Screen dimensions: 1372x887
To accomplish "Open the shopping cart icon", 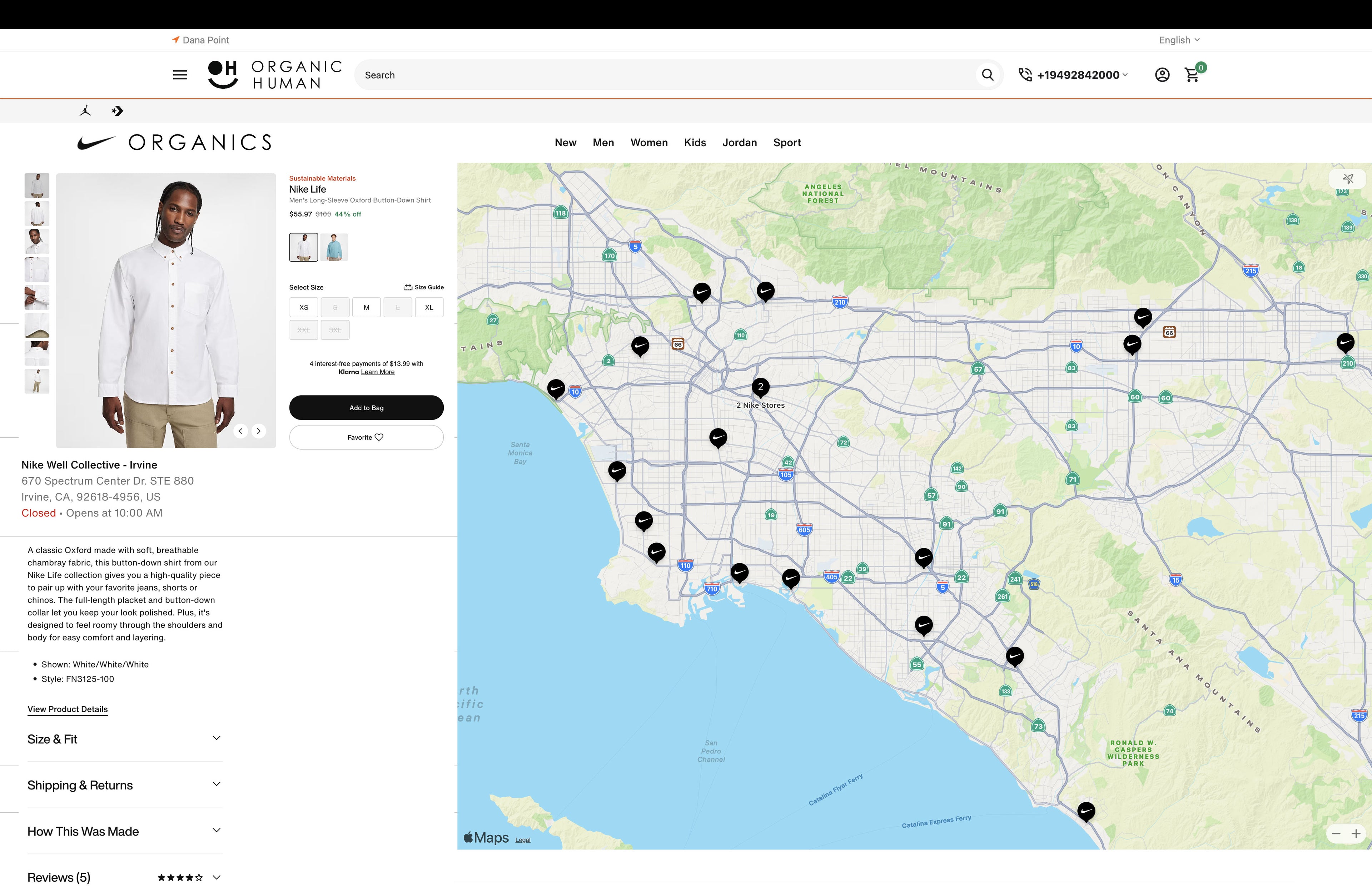I will (x=1192, y=75).
